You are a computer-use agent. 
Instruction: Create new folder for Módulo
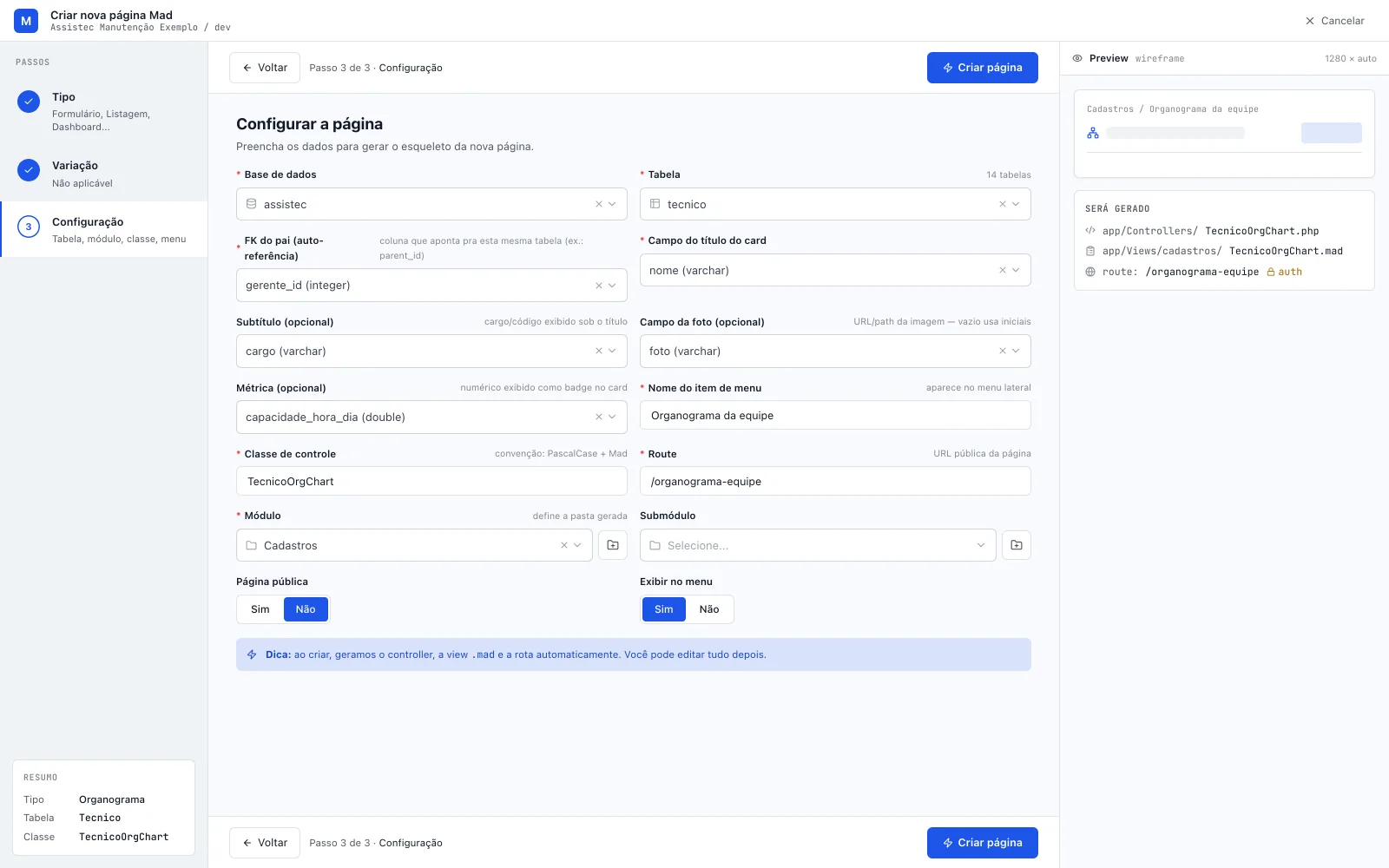613,545
